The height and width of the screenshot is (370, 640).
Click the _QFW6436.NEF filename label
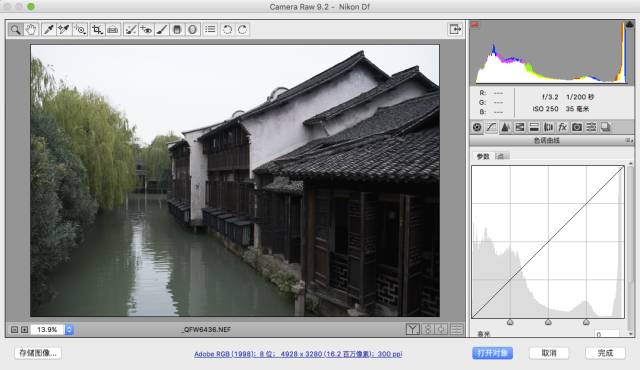click(206, 329)
